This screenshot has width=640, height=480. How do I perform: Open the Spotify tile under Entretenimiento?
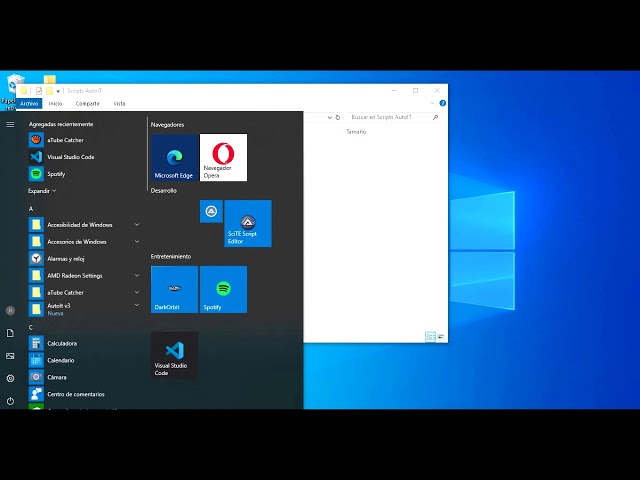(x=223, y=289)
